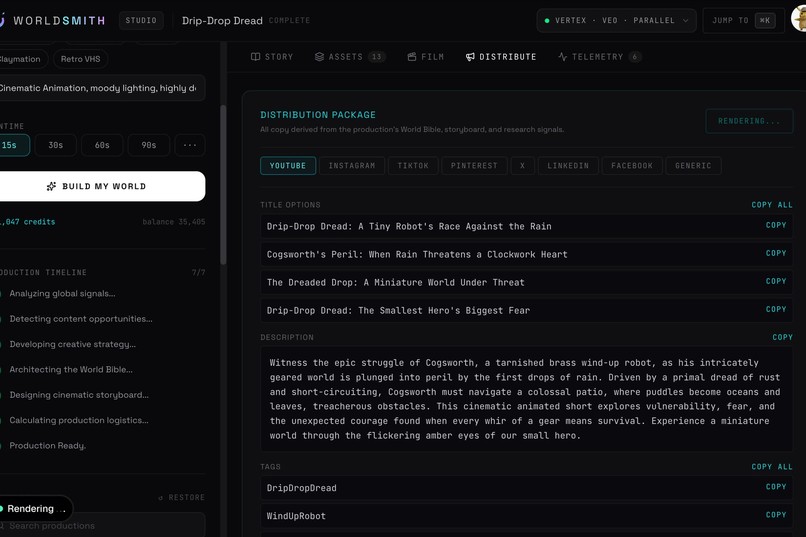Open more runtime options ellipsis
Image resolution: width=806 pixels, height=537 pixels.
(x=190, y=145)
